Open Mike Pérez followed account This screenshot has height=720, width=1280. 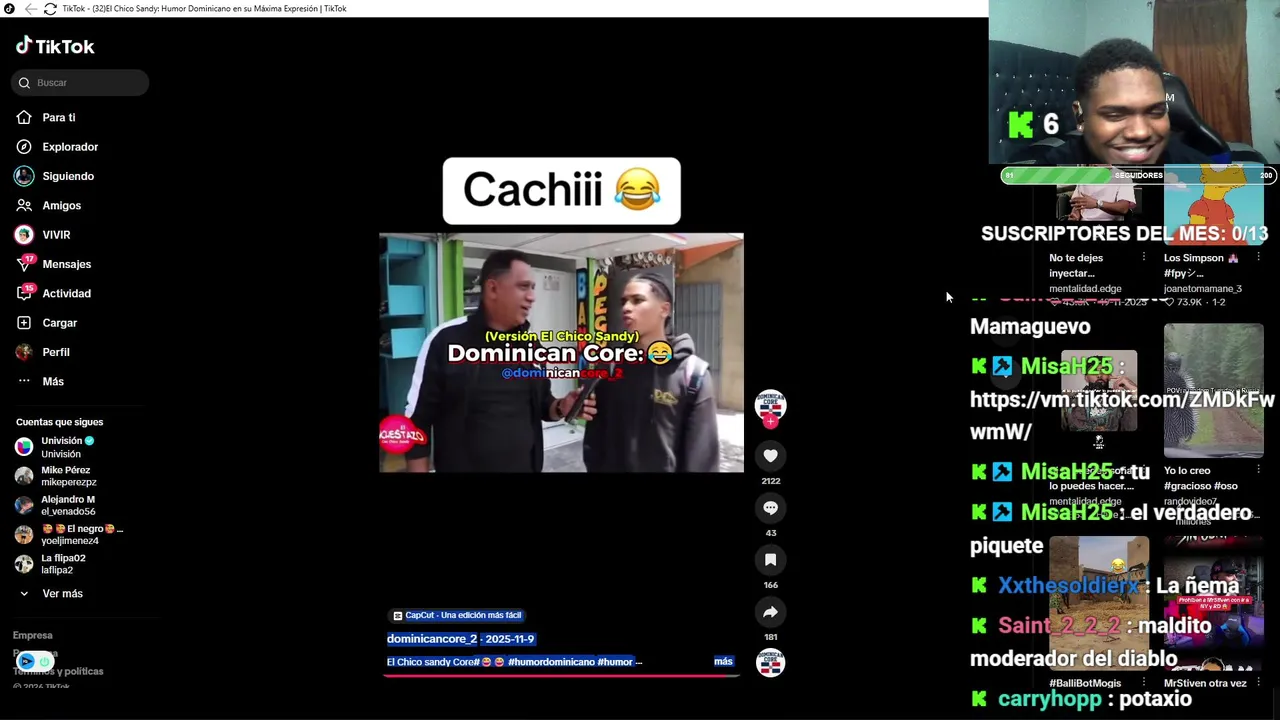tap(70, 476)
